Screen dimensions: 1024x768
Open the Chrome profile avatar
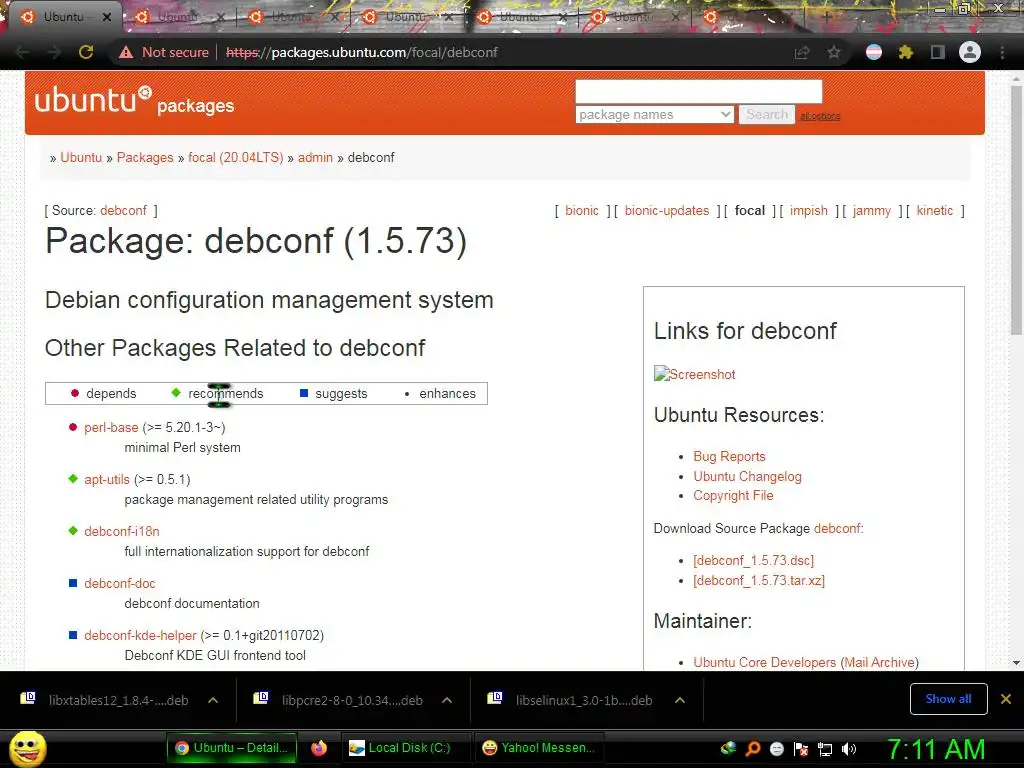click(x=970, y=52)
